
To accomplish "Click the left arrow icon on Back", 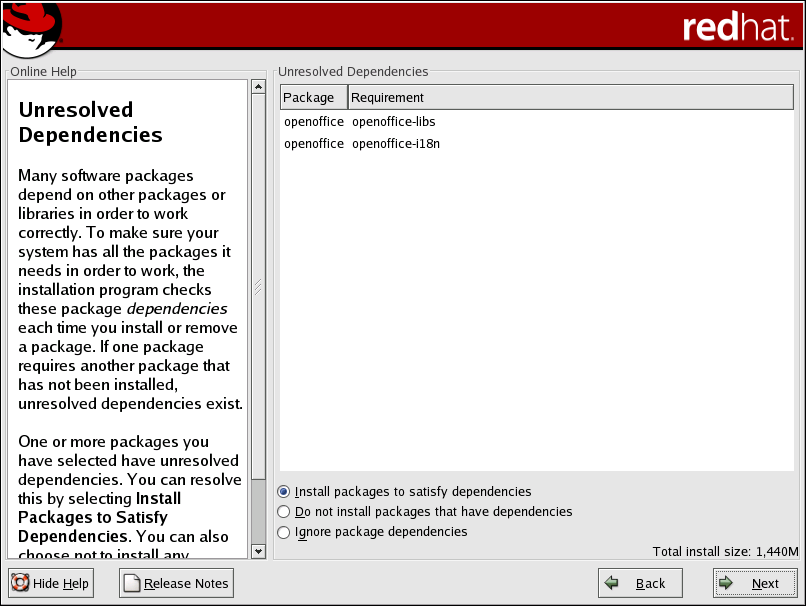I will click(x=612, y=583).
